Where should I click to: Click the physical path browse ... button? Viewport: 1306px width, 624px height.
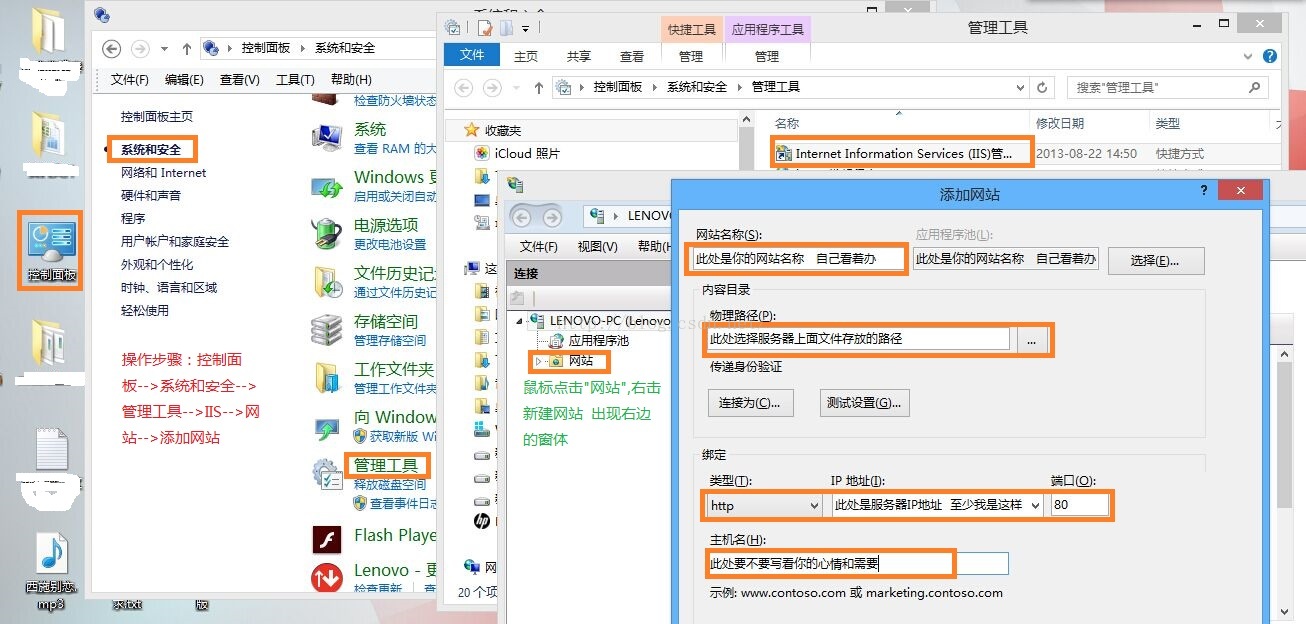click(x=1032, y=340)
